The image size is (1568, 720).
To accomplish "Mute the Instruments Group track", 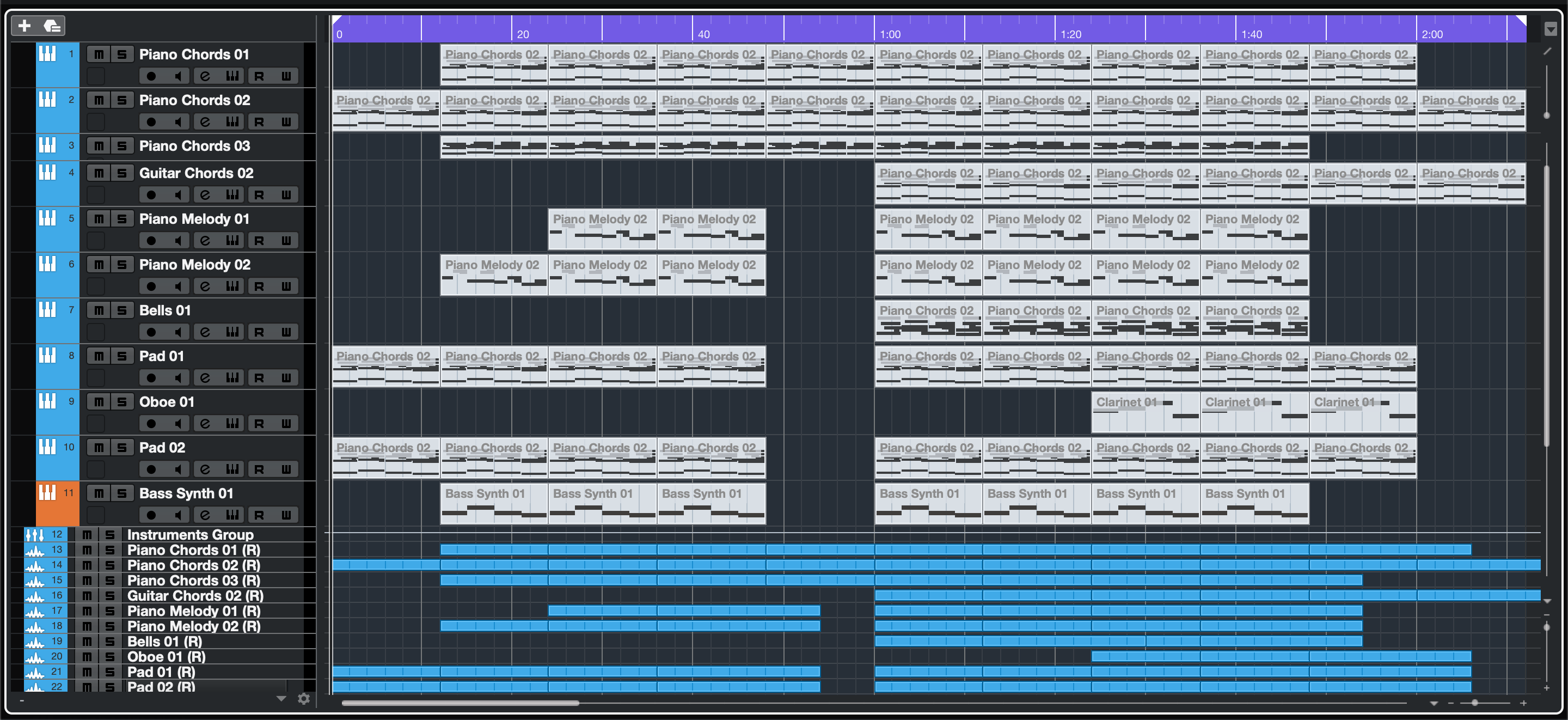I will click(x=87, y=535).
